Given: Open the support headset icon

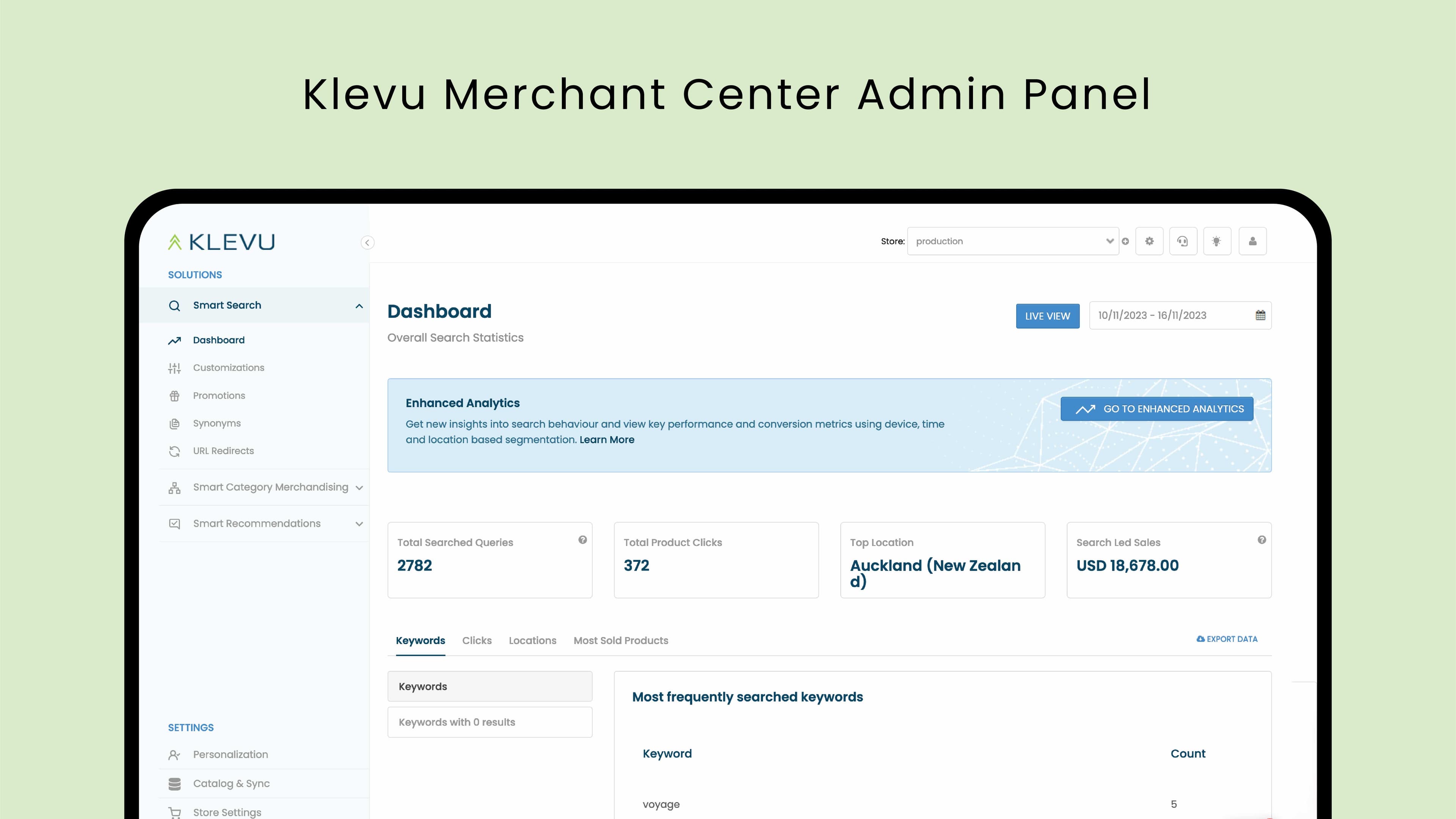Looking at the screenshot, I should pos(1183,242).
